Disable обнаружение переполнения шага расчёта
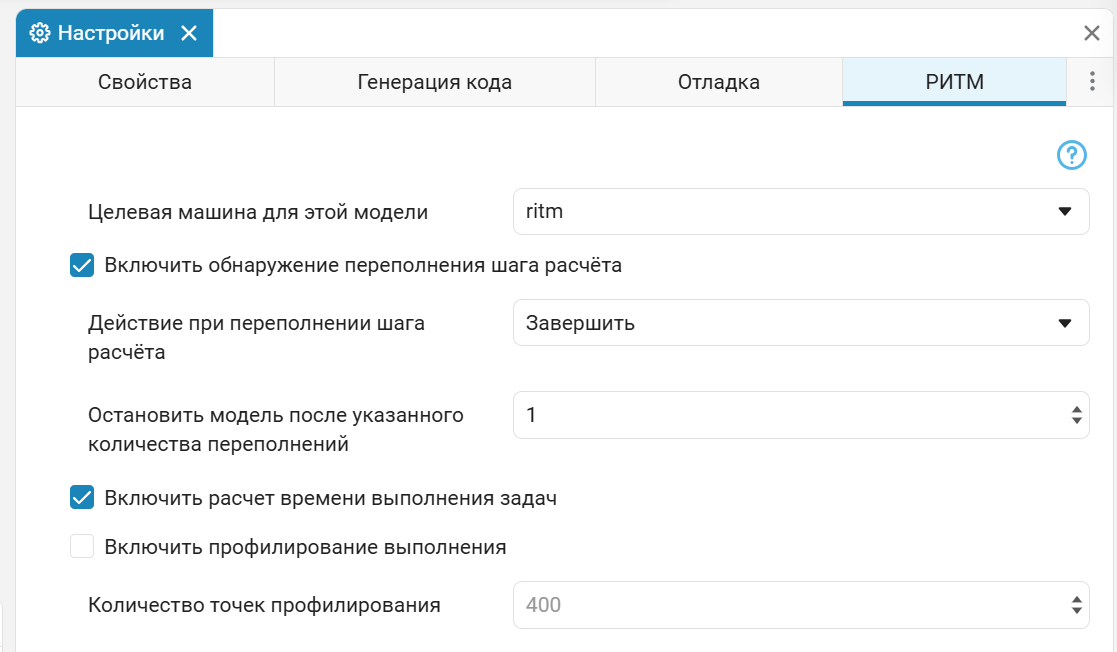This screenshot has width=1117, height=652. click(x=81, y=265)
